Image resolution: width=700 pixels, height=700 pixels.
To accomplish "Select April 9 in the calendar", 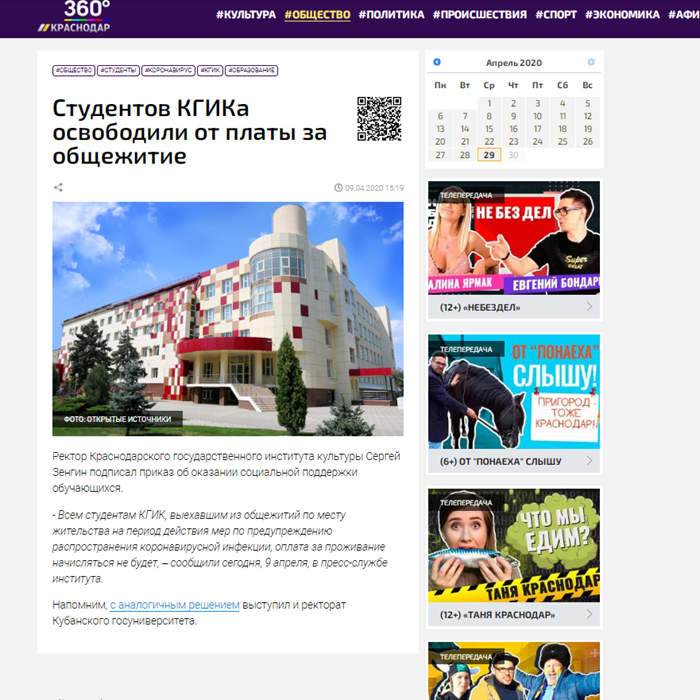I will tap(513, 116).
